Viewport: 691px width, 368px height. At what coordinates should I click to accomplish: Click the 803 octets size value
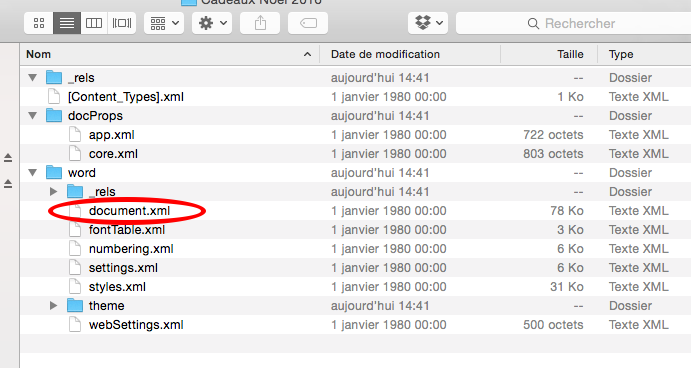(553, 153)
